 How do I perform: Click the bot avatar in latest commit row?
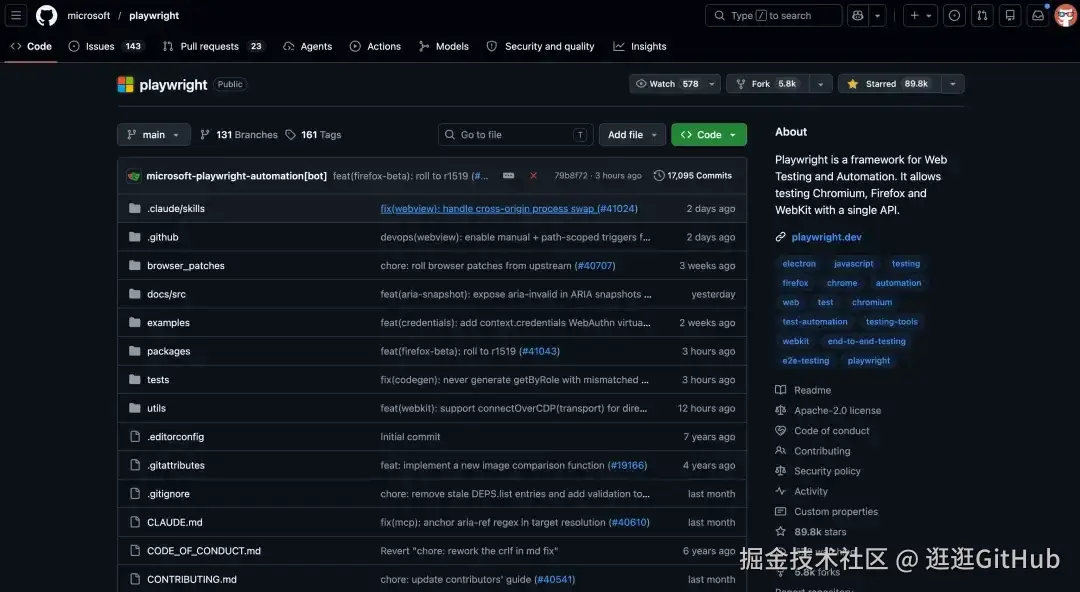(134, 176)
